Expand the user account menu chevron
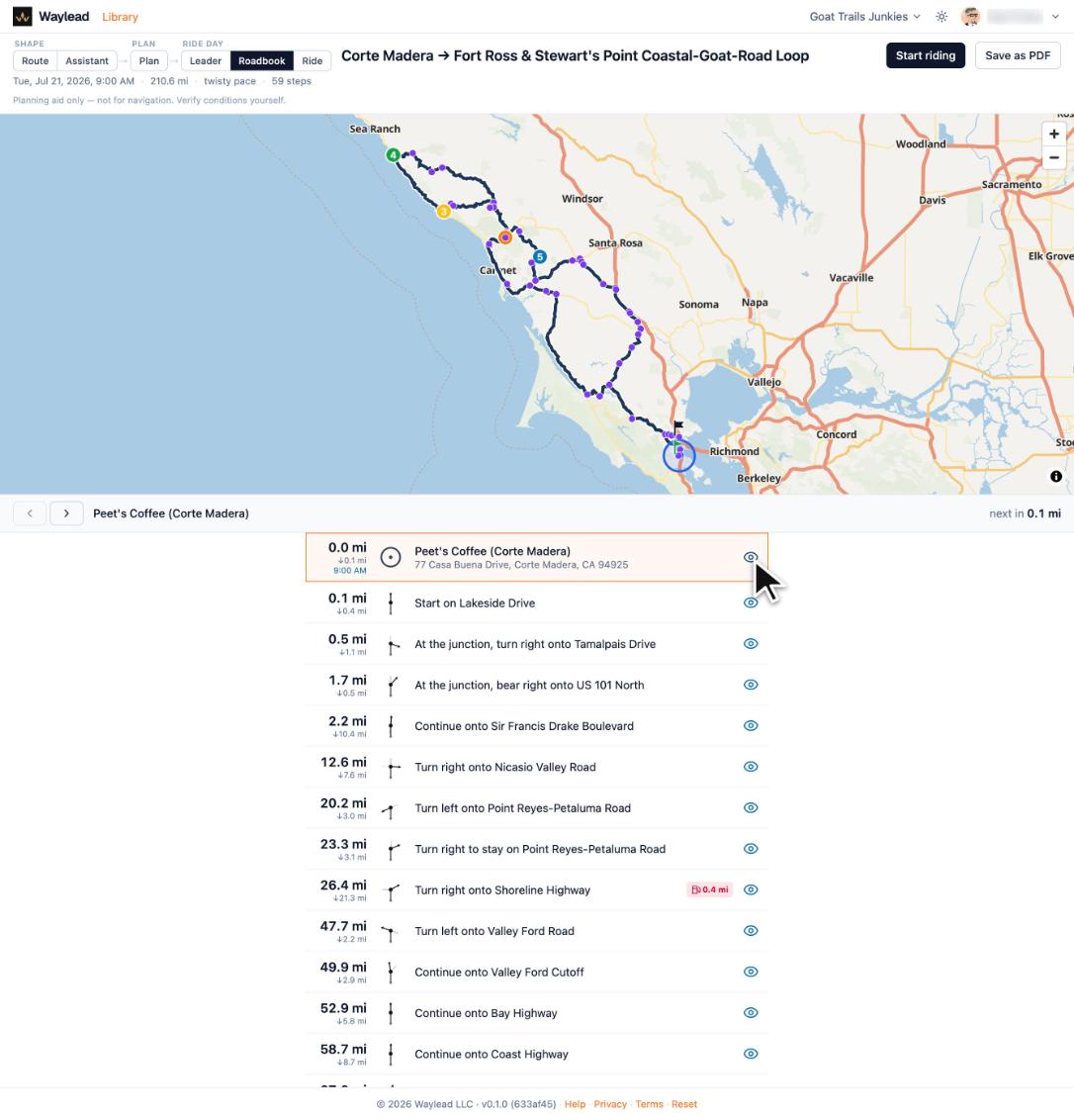Image resolution: width=1074 pixels, height=1120 pixels. tap(1055, 17)
